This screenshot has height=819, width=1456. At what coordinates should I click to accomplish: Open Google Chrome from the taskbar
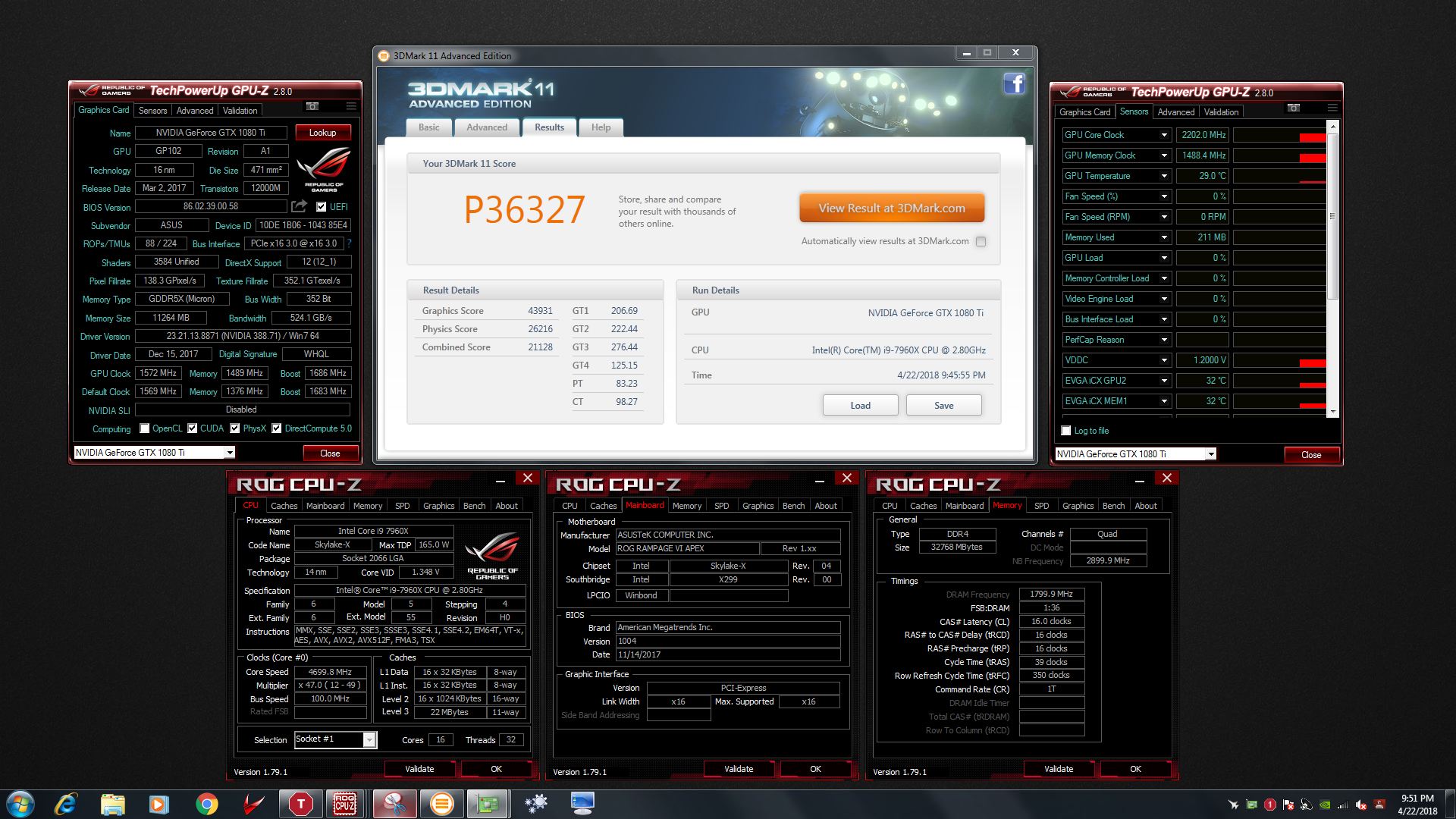[x=206, y=803]
